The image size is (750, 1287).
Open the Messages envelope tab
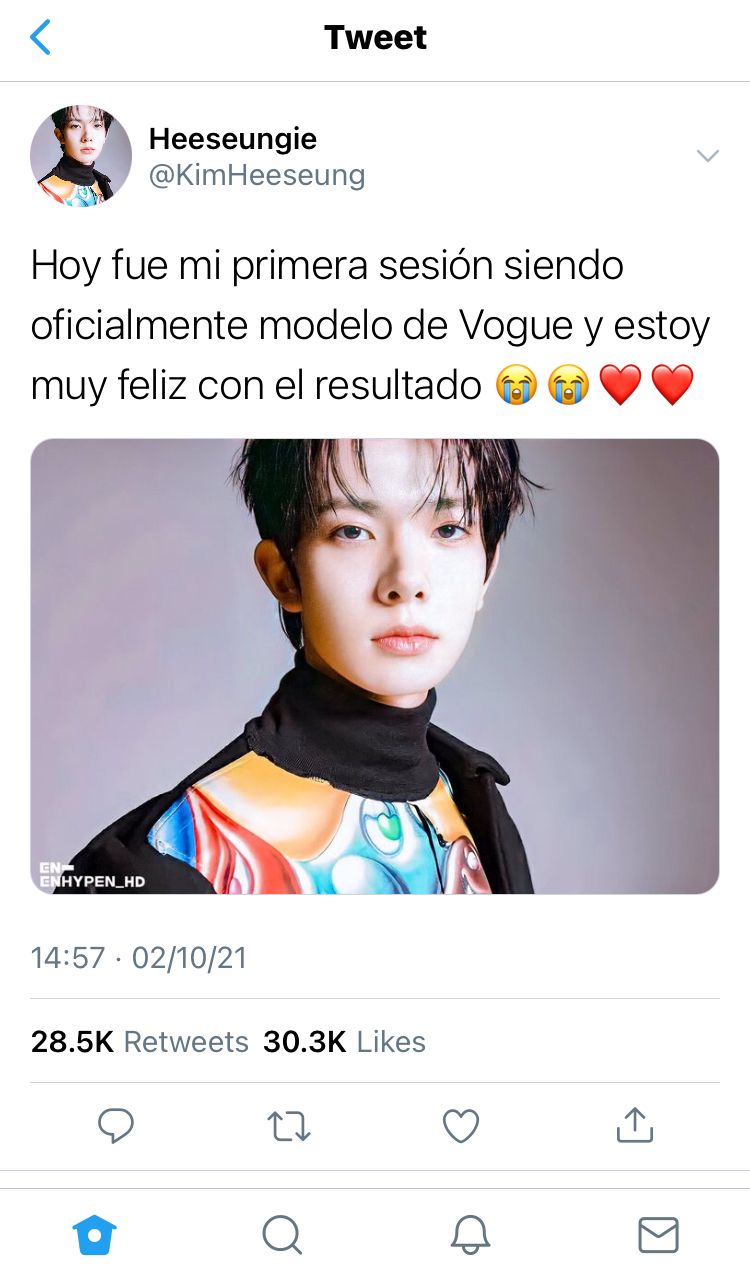658,1236
